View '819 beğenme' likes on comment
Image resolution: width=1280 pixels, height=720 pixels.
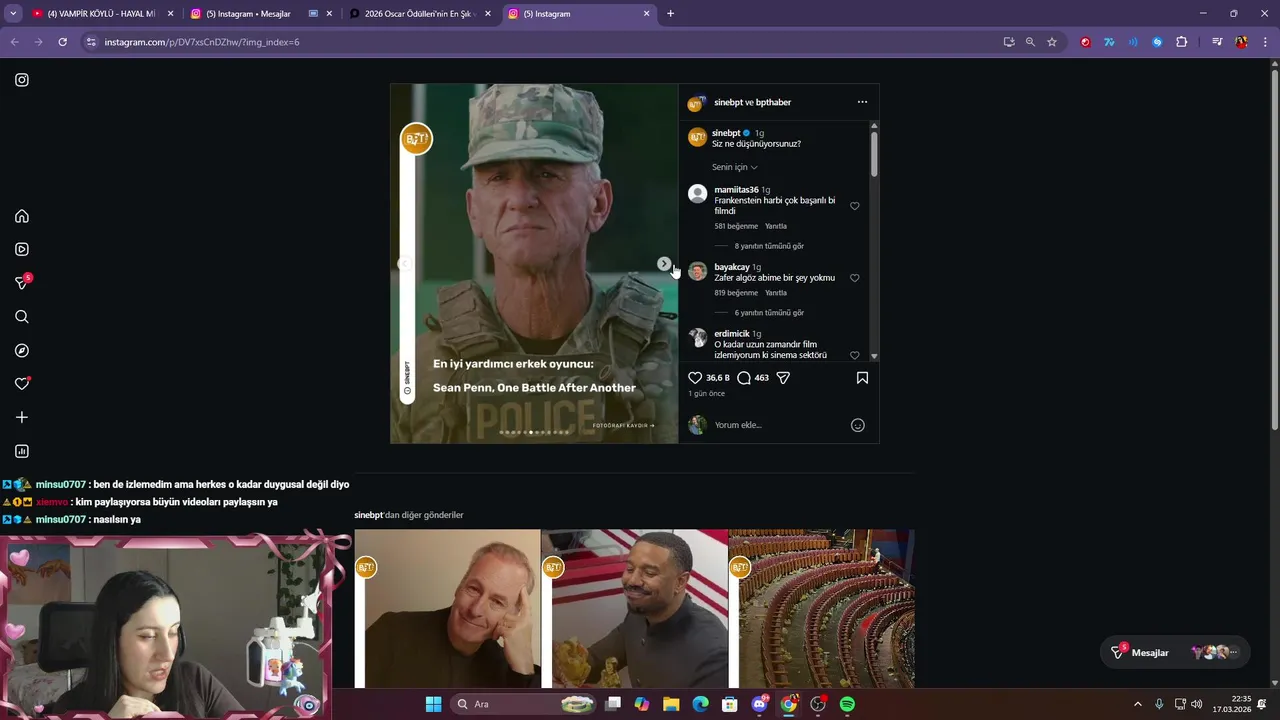(x=736, y=293)
